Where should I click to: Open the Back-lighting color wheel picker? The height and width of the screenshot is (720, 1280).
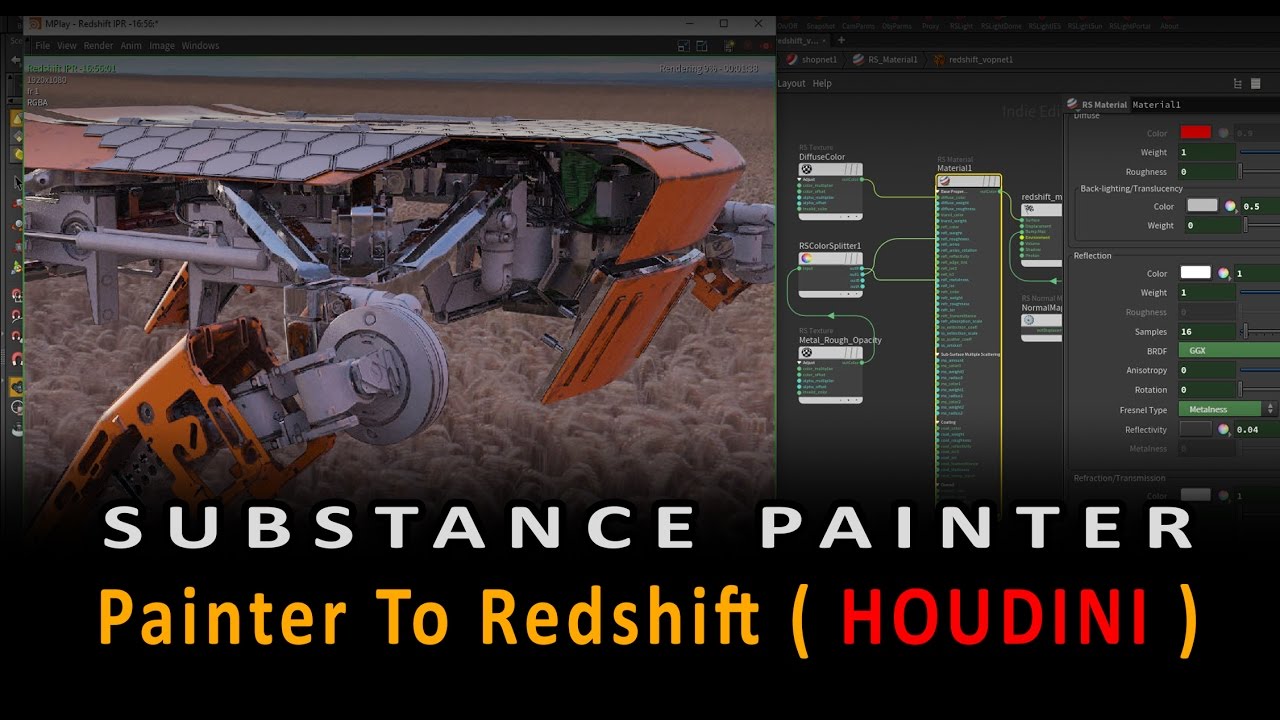1230,206
